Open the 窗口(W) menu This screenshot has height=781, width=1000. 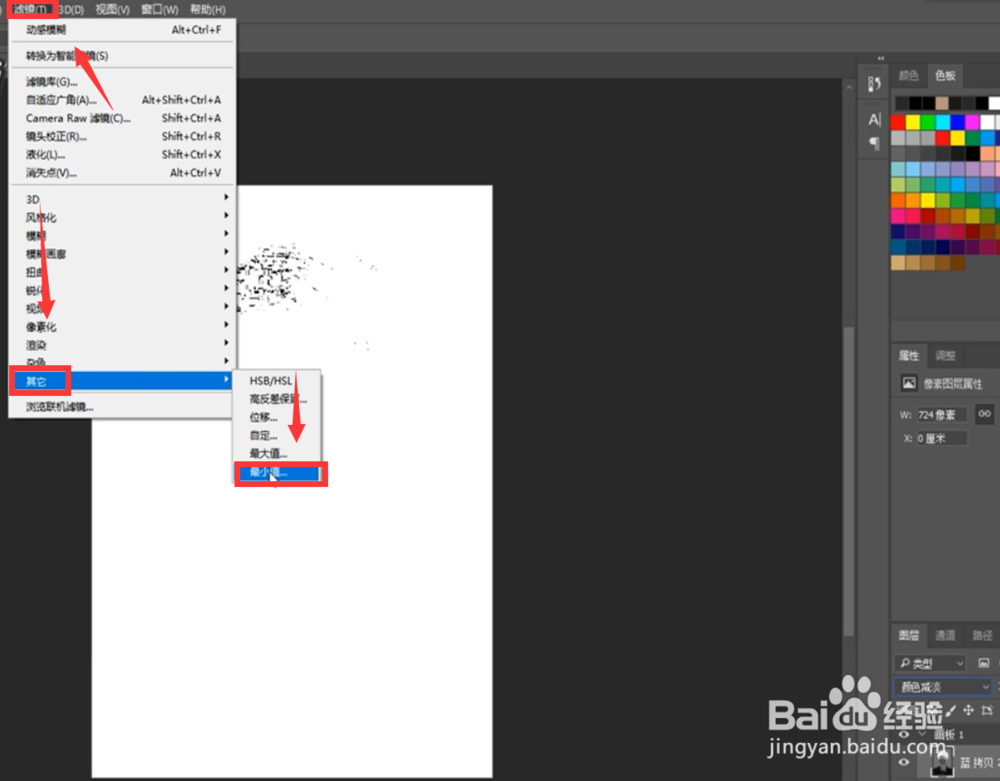click(x=159, y=10)
